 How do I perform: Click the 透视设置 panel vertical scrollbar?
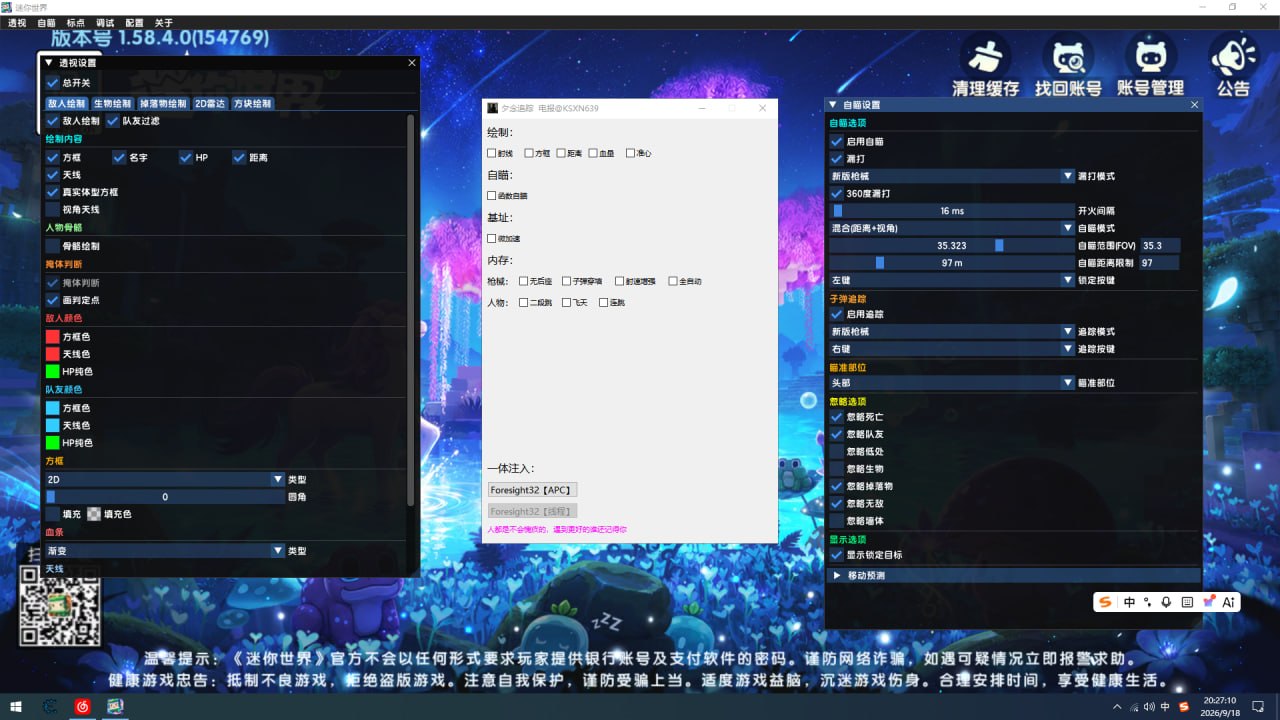(x=411, y=310)
